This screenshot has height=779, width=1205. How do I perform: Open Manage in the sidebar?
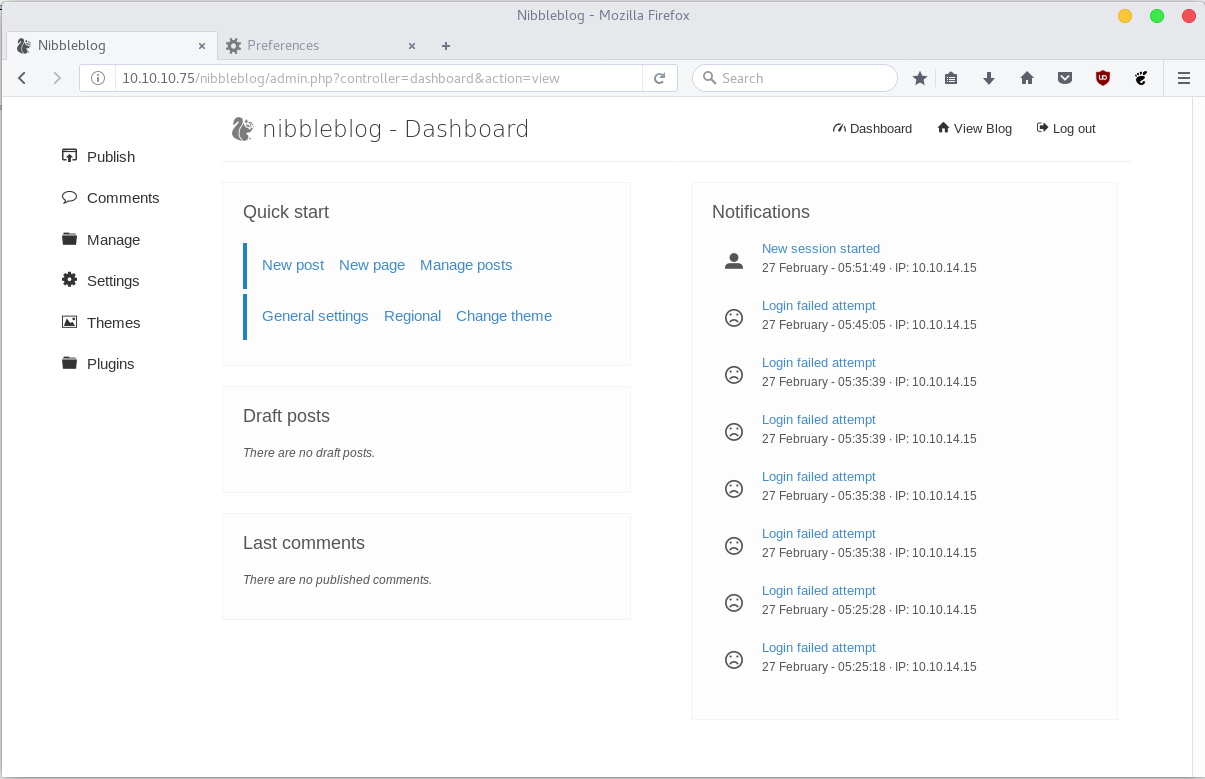[x=113, y=240]
